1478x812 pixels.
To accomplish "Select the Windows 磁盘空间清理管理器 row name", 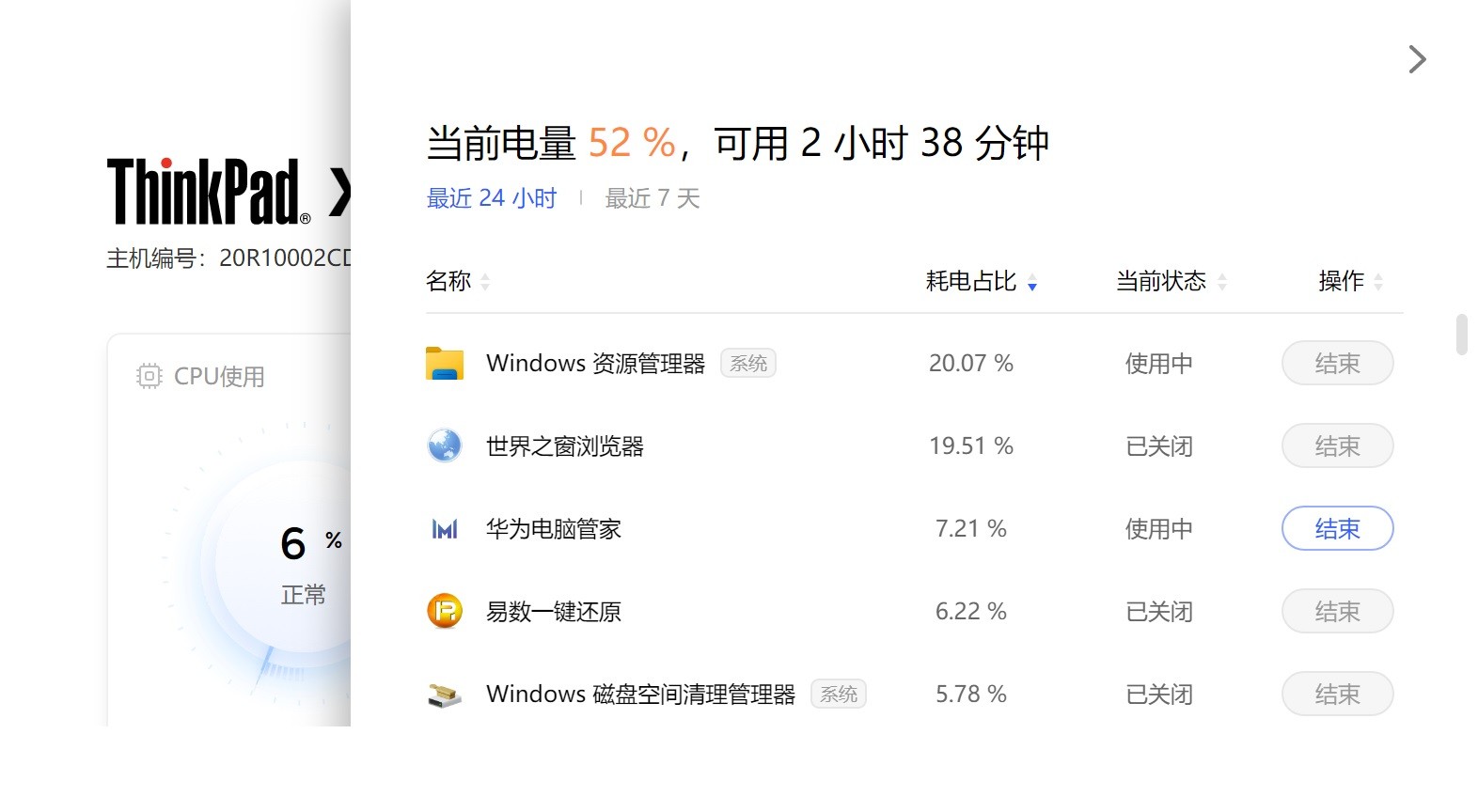I will tap(641, 695).
